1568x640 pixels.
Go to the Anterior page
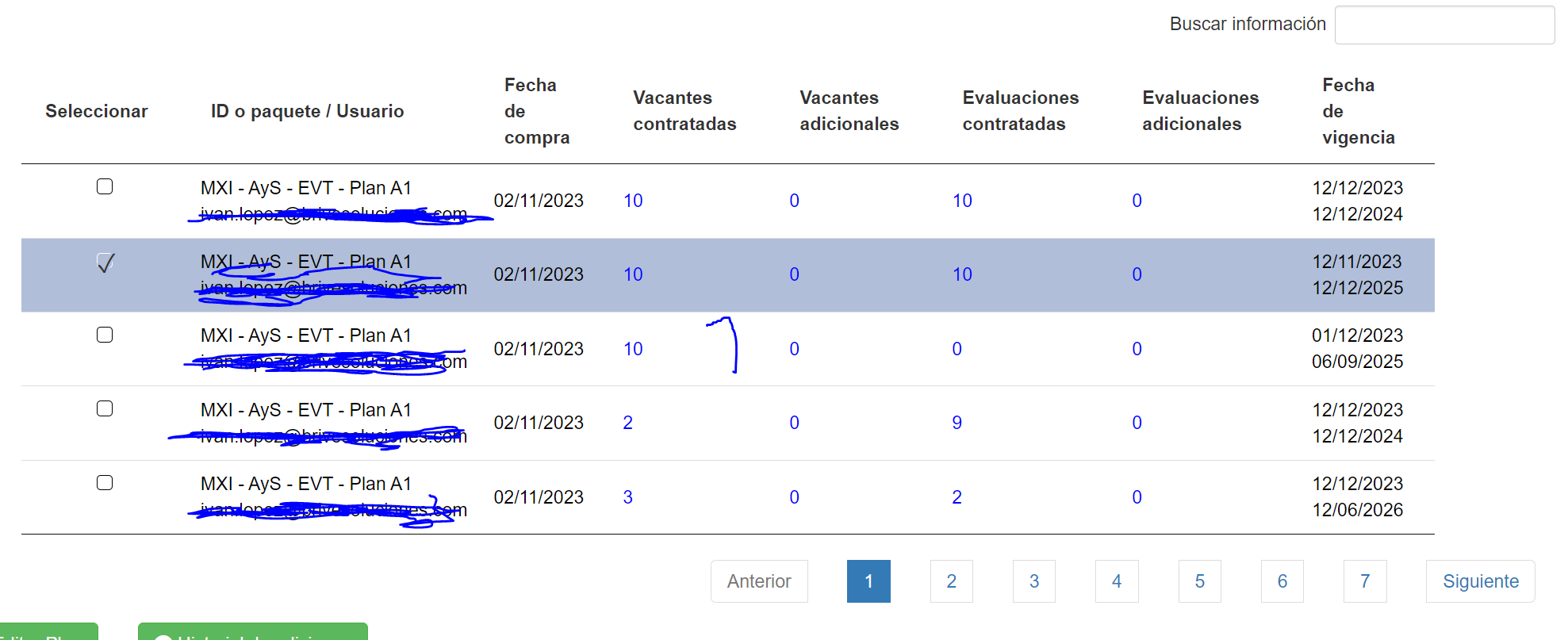pyautogui.click(x=759, y=581)
